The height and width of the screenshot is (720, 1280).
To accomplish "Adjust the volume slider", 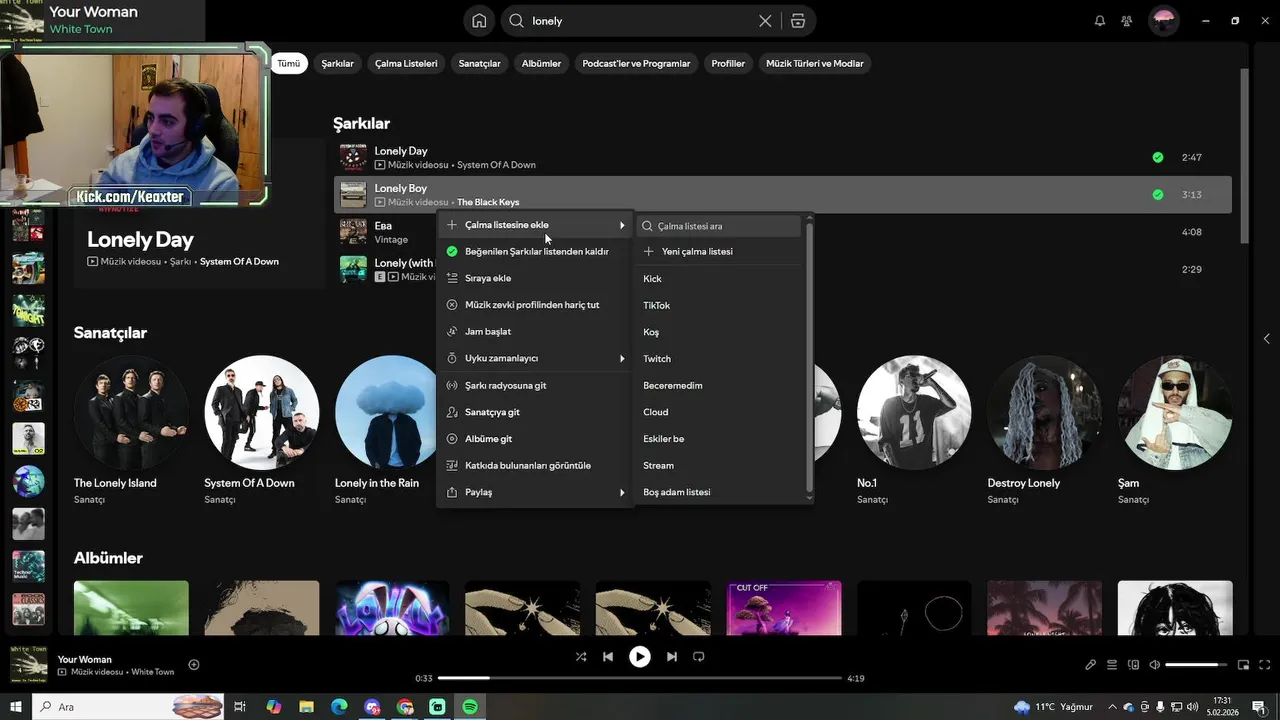I will tap(1196, 665).
